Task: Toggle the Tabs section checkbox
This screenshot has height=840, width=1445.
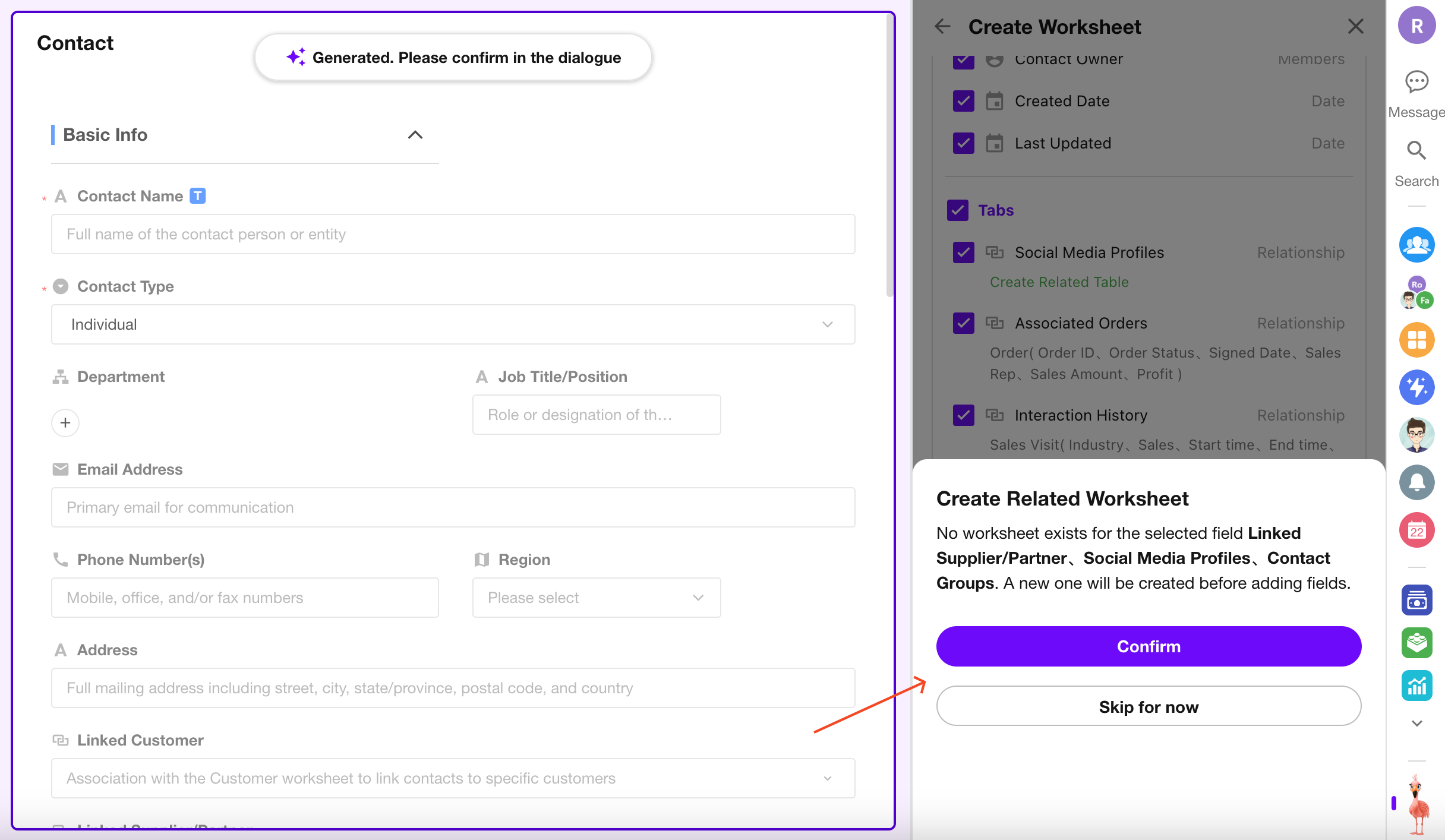Action: click(x=957, y=210)
